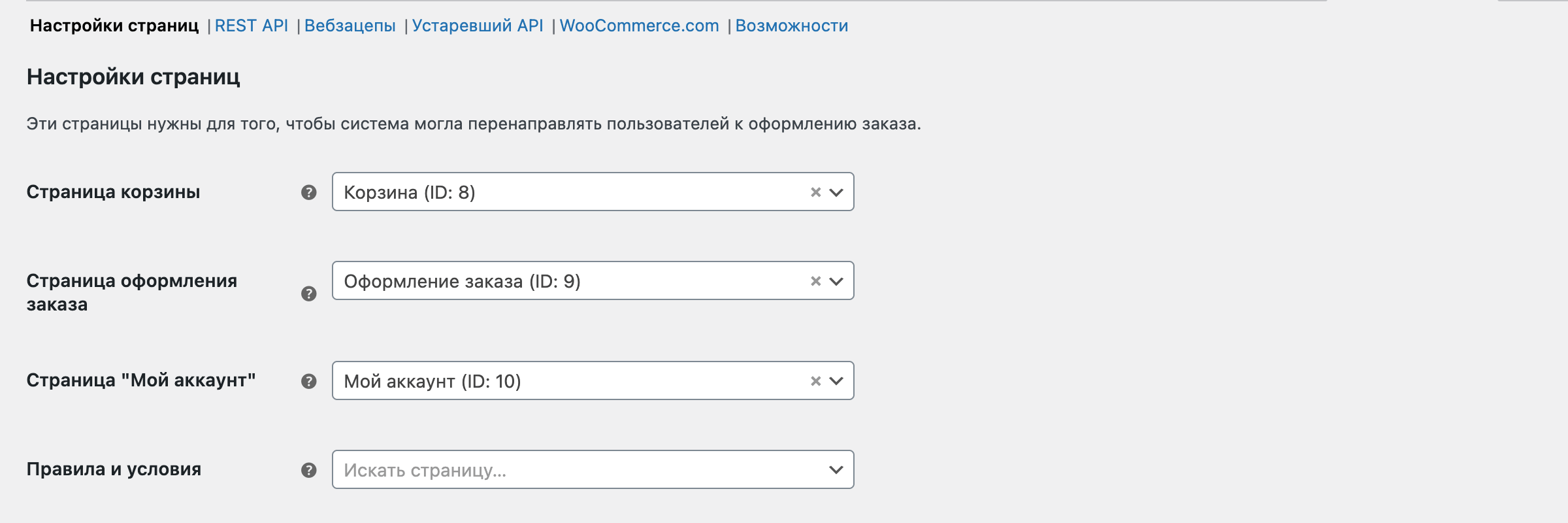1568x523 pixels.
Task: Click help icon beside Страница "Мой аккаунт"
Action: [309, 381]
